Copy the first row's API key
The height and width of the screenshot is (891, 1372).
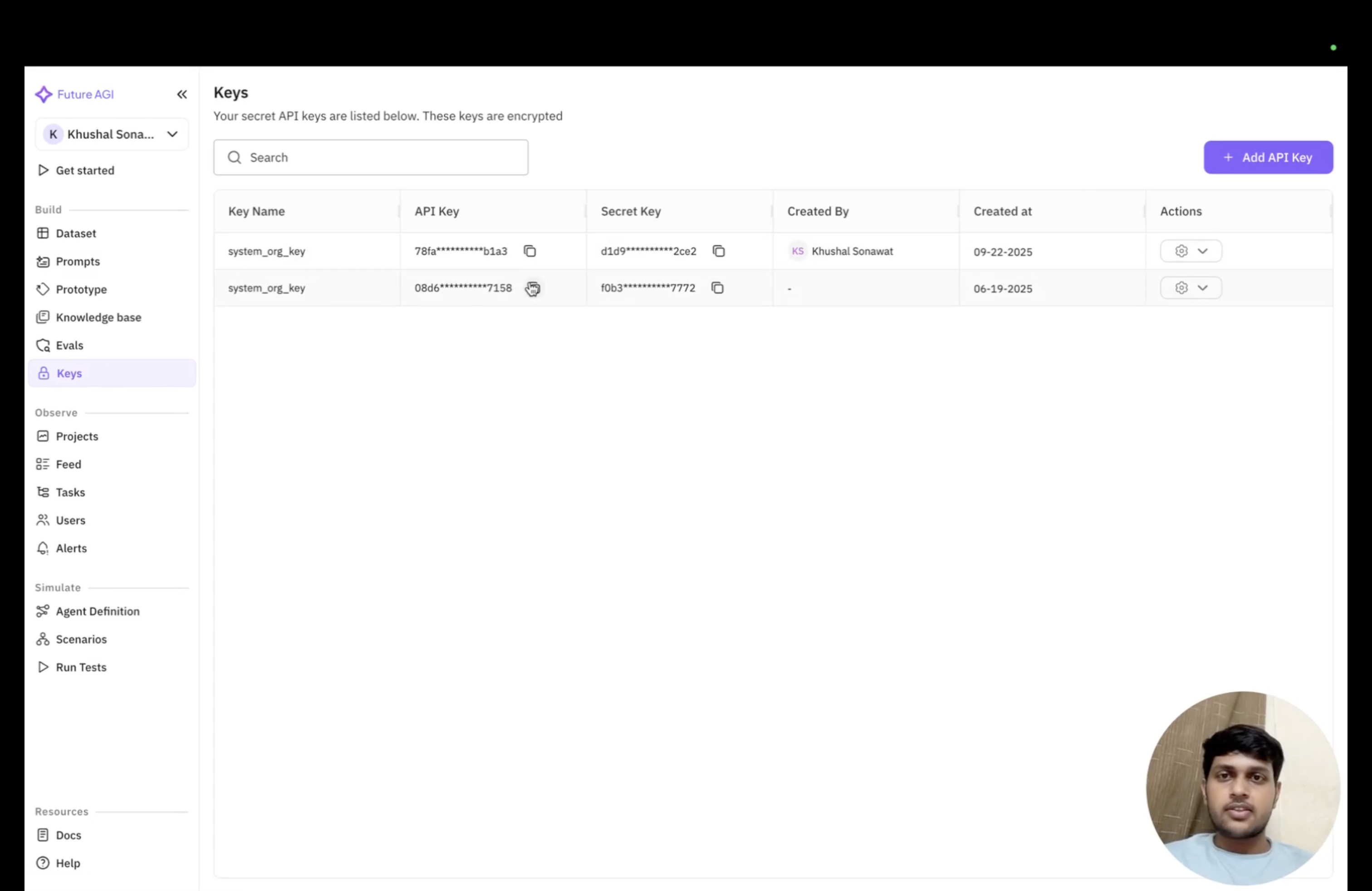530,251
